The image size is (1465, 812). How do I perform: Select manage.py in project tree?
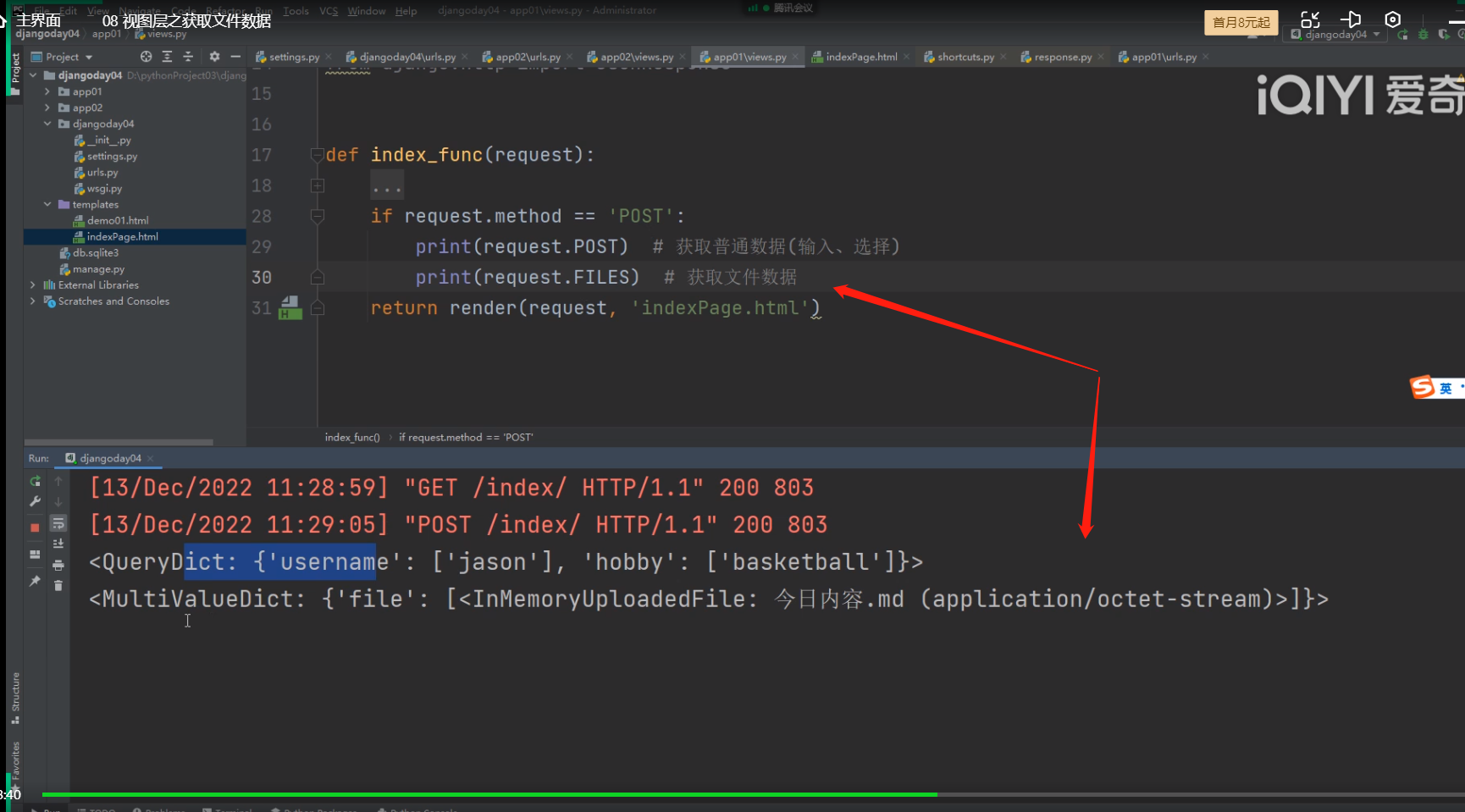[98, 268]
